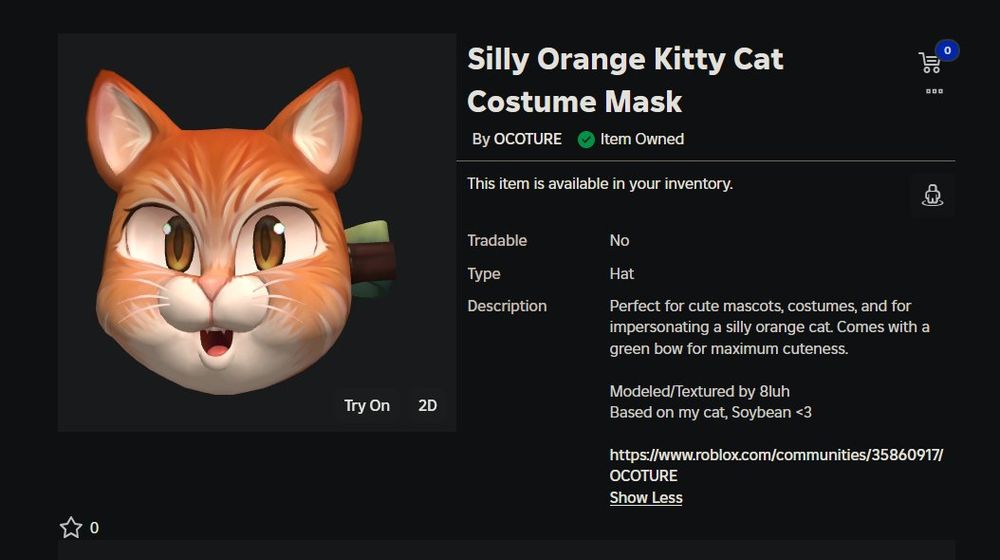Open the shopping cart

(930, 63)
